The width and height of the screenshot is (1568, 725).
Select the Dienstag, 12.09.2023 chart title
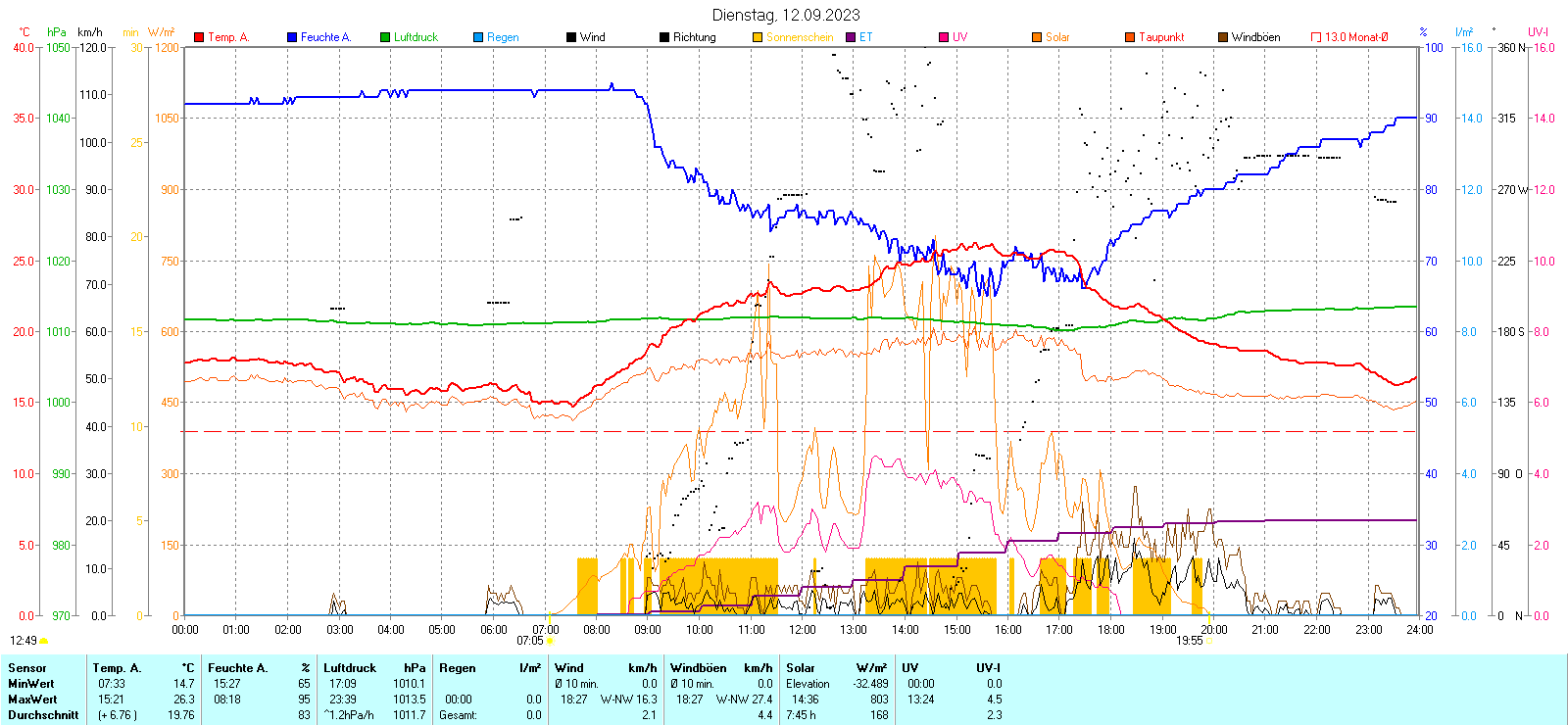pos(786,15)
